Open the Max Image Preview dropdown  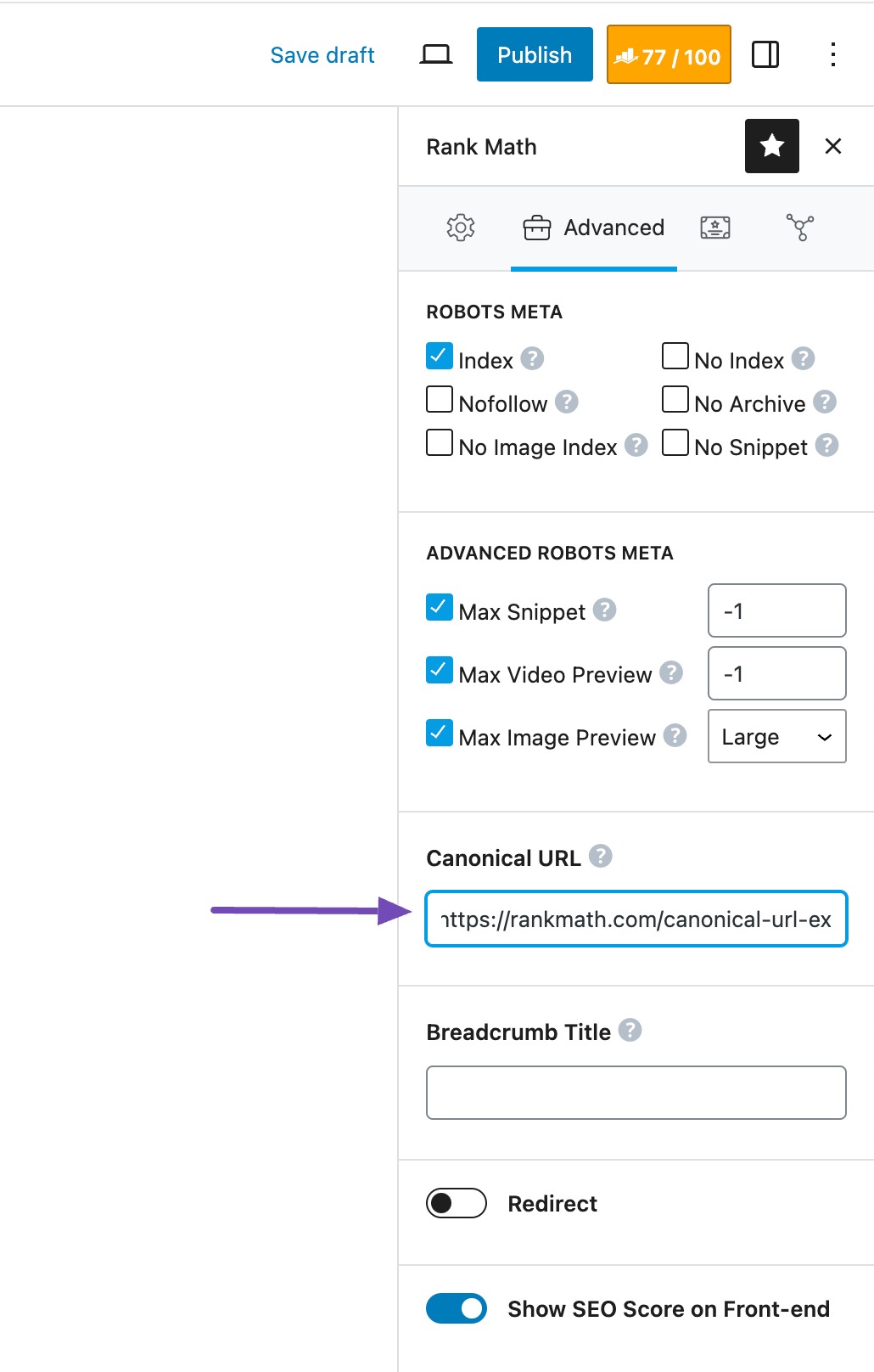pos(776,736)
